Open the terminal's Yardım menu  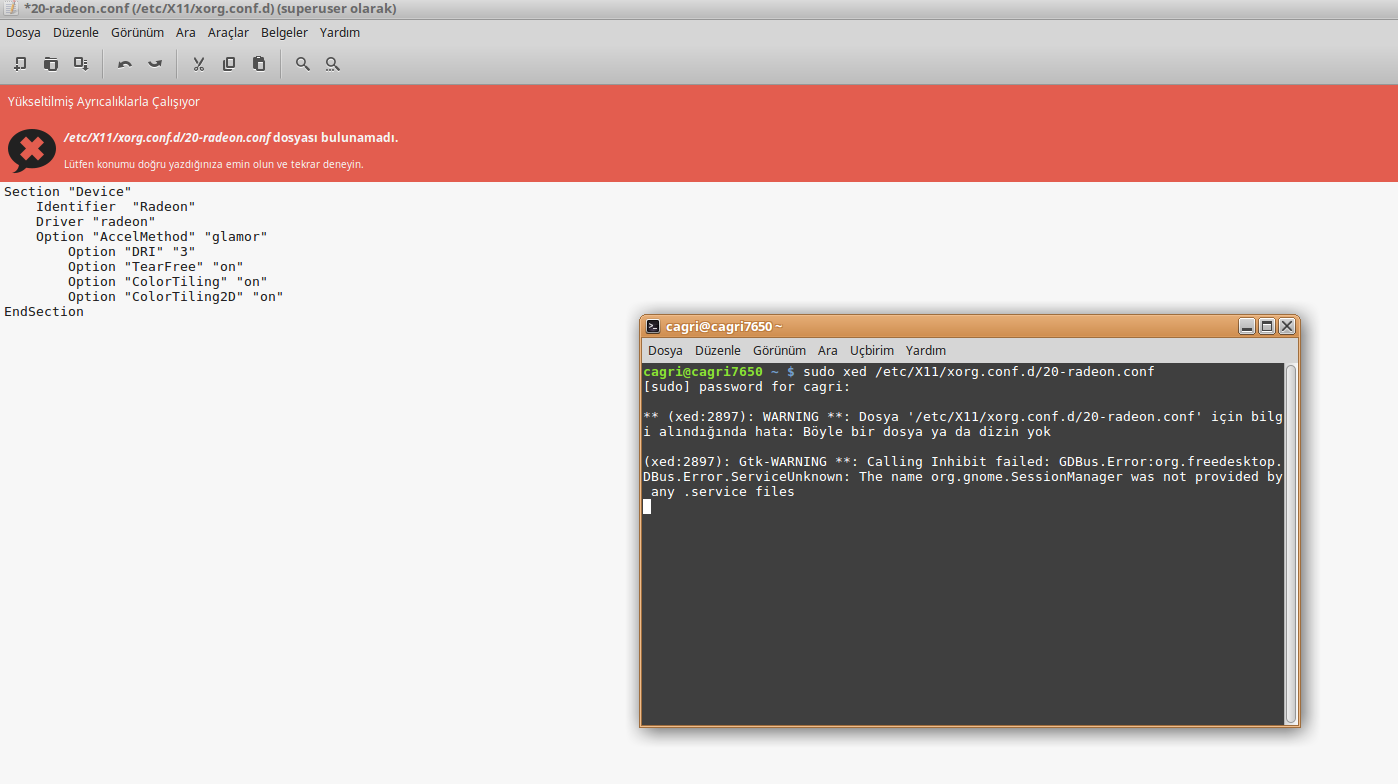click(926, 350)
